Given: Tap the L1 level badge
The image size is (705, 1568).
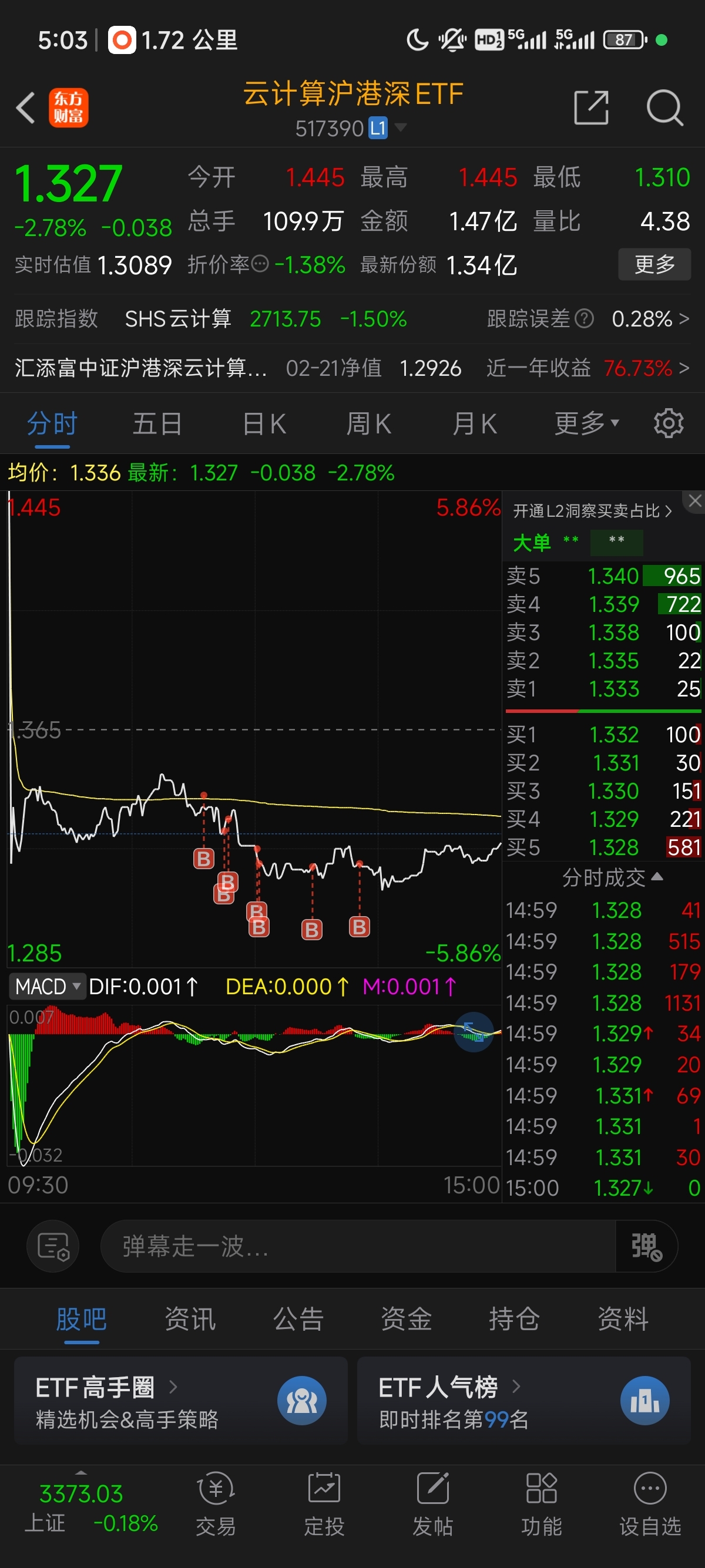Looking at the screenshot, I should coord(378,128).
